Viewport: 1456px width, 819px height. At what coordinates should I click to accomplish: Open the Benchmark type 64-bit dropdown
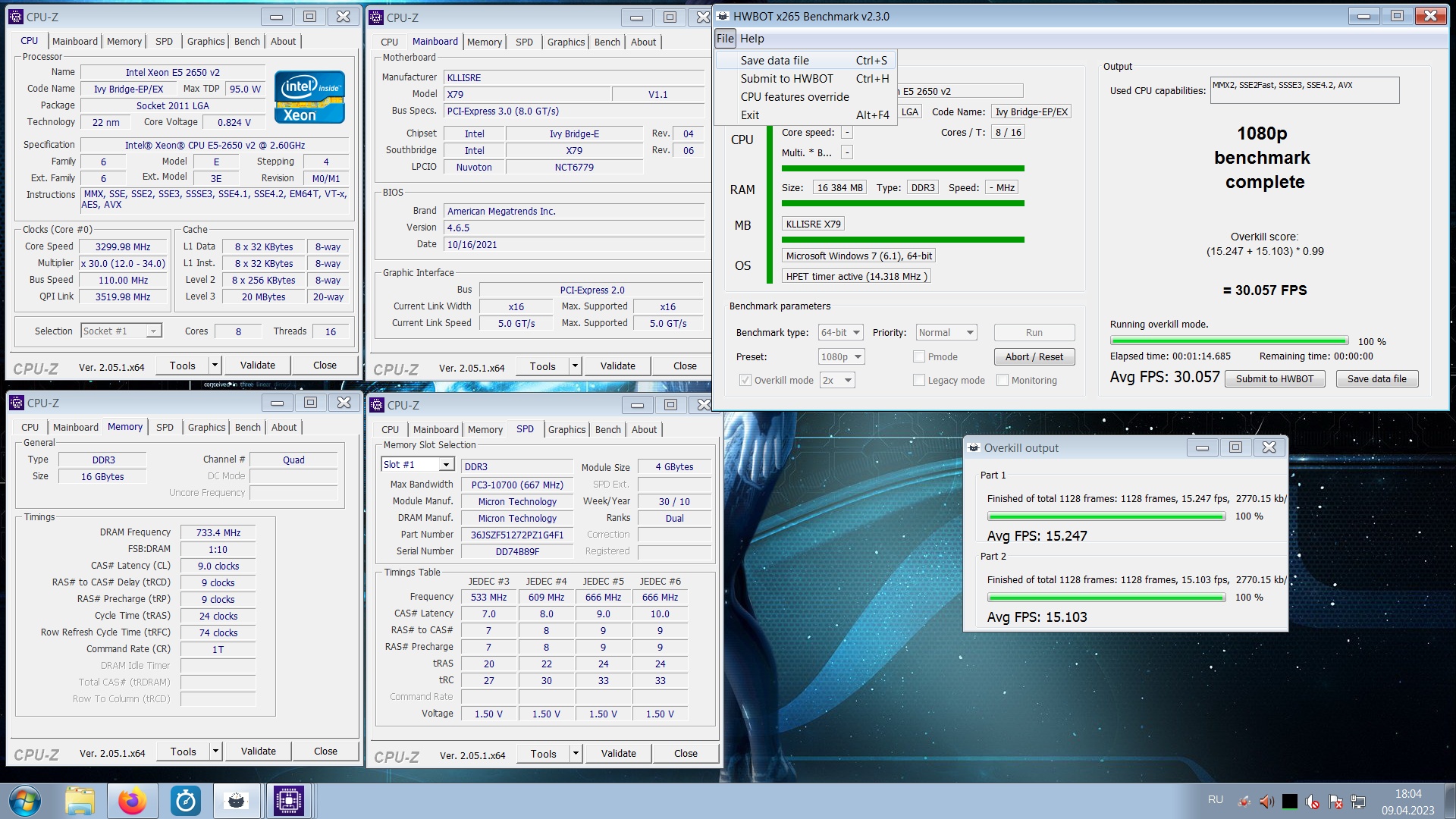tap(841, 332)
